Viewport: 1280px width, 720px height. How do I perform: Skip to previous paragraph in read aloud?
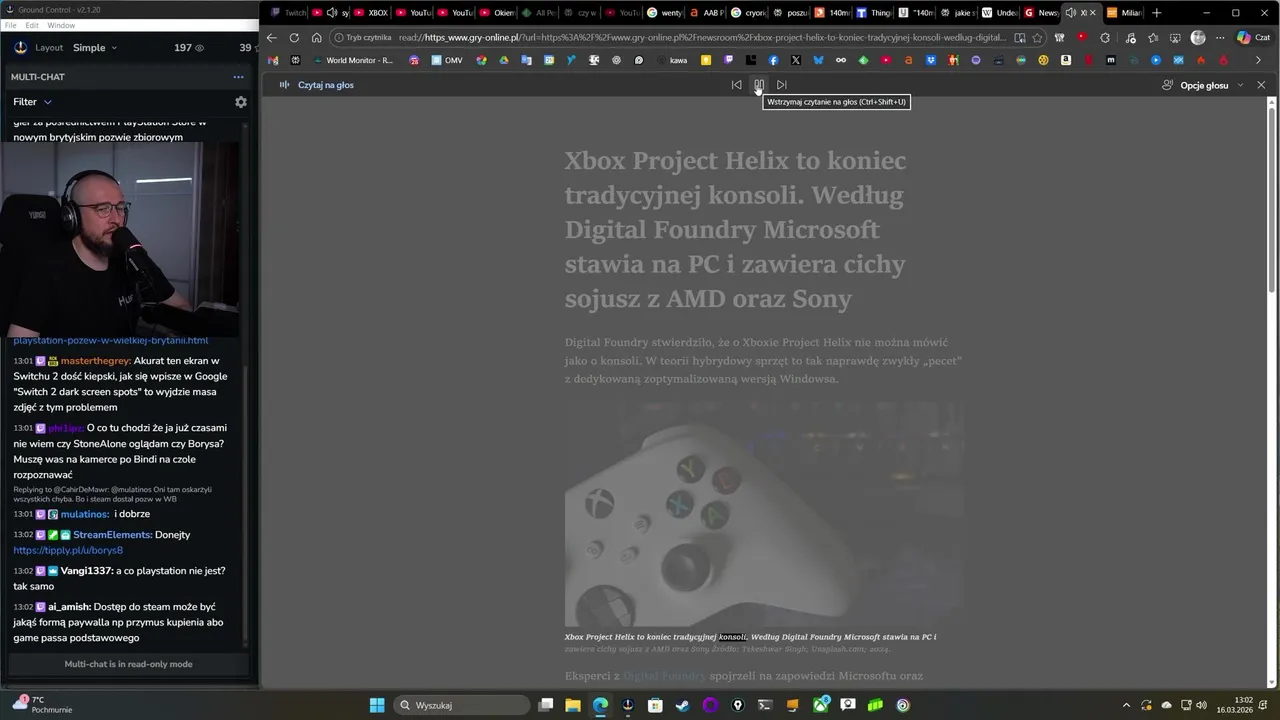[x=737, y=85]
